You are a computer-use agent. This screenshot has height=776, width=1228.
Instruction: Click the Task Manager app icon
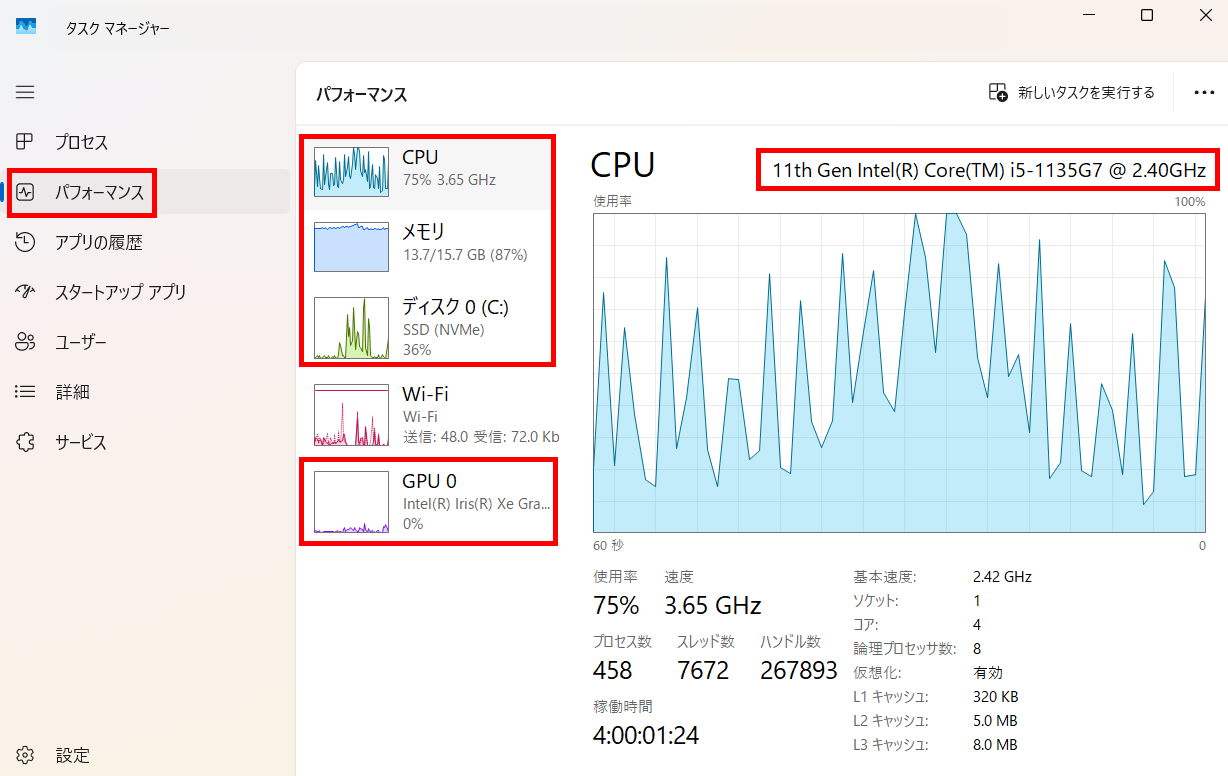26,27
